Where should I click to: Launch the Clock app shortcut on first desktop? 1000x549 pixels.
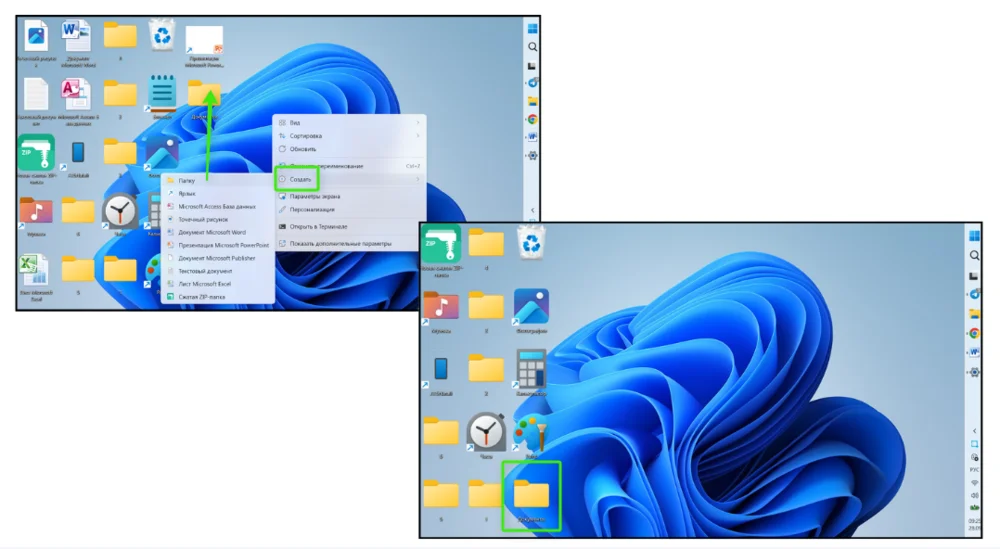coord(120,211)
